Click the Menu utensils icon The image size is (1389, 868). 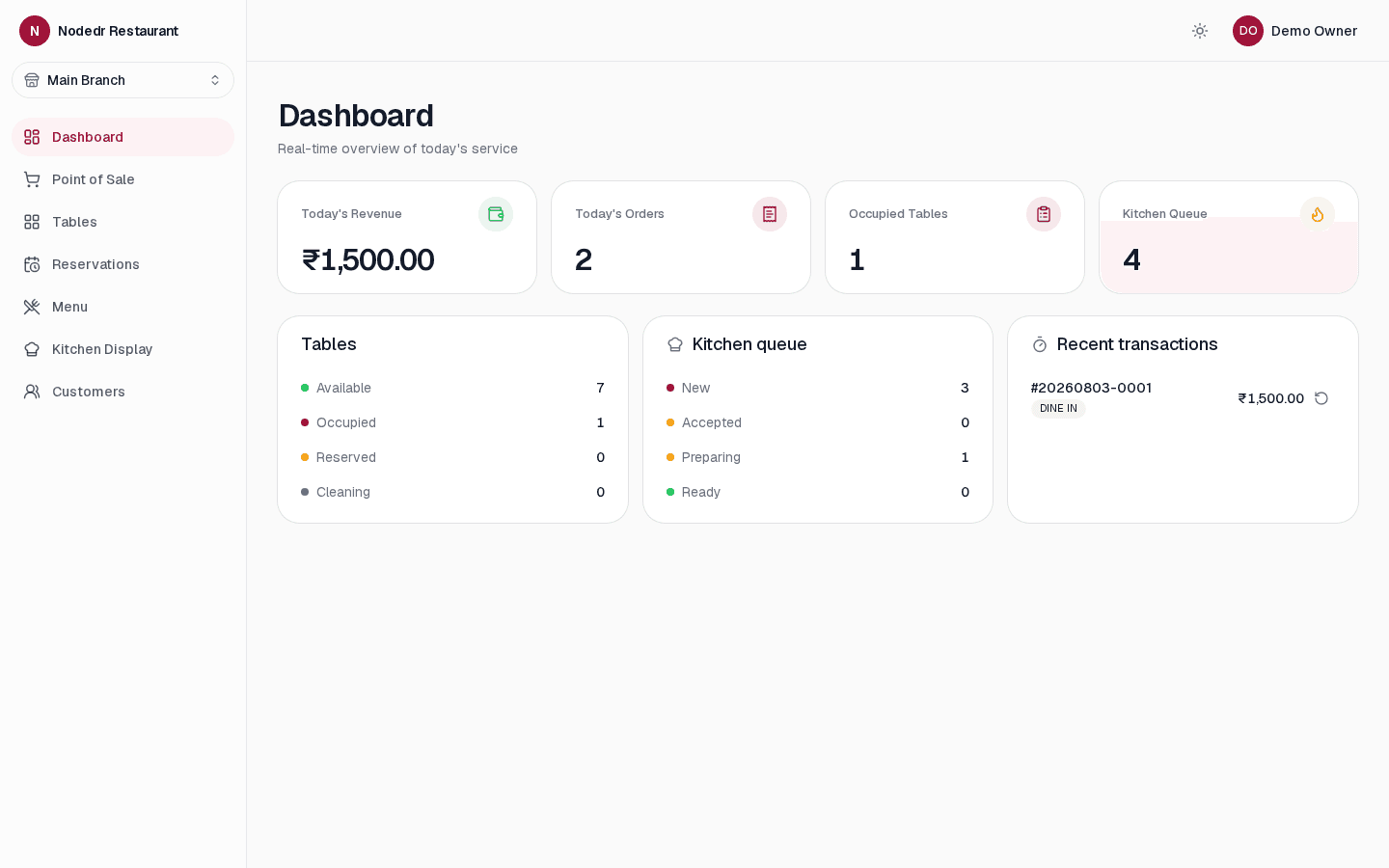coord(32,307)
